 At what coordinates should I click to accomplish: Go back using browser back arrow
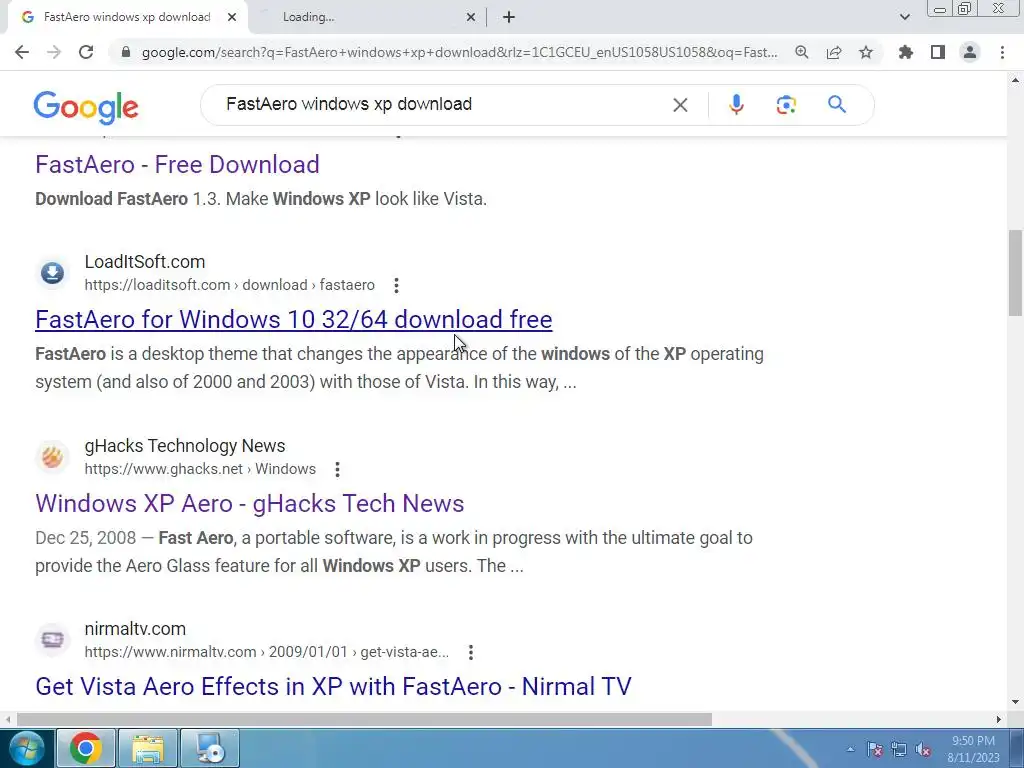pyautogui.click(x=22, y=52)
